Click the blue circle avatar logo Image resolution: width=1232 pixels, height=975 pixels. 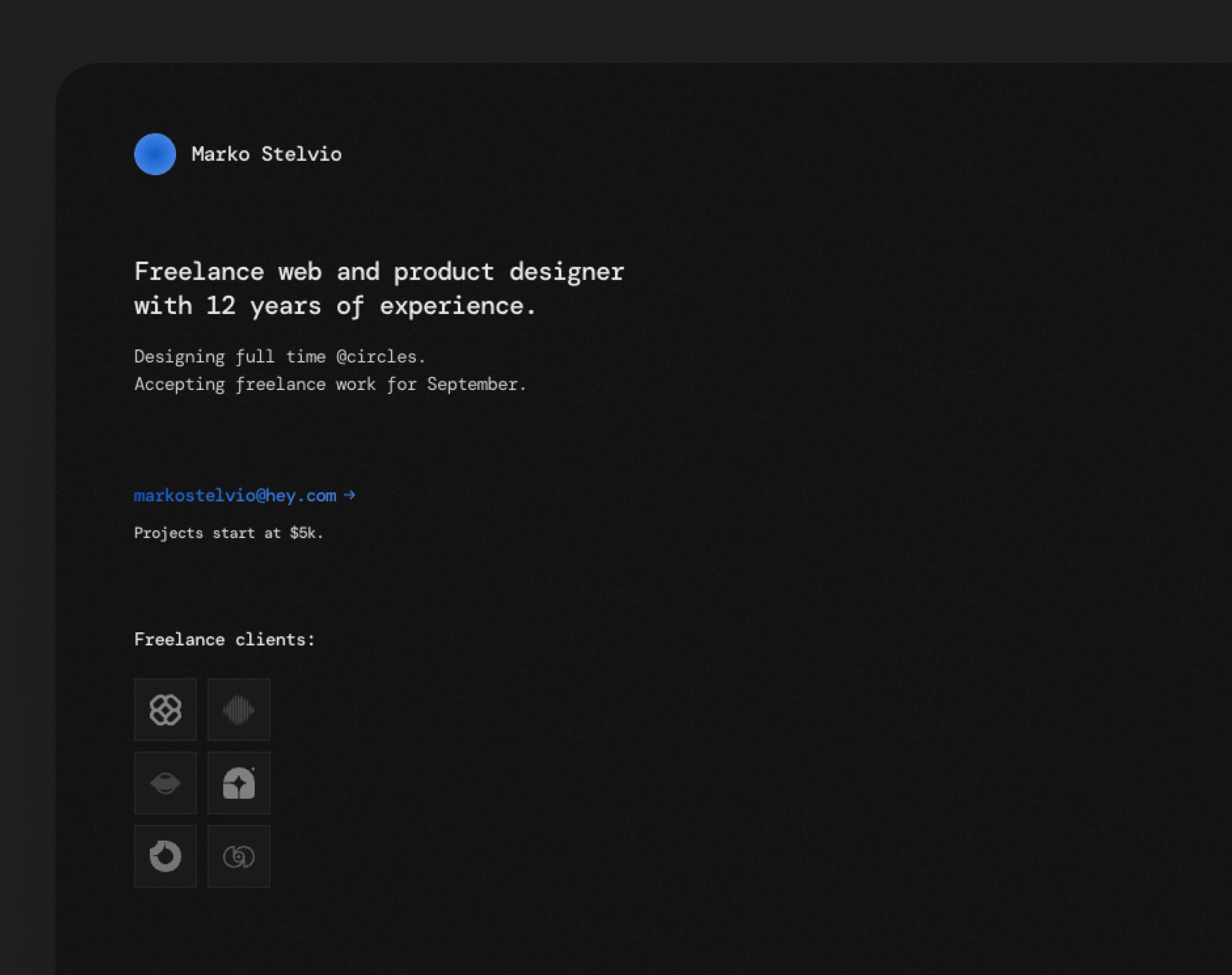coord(155,154)
